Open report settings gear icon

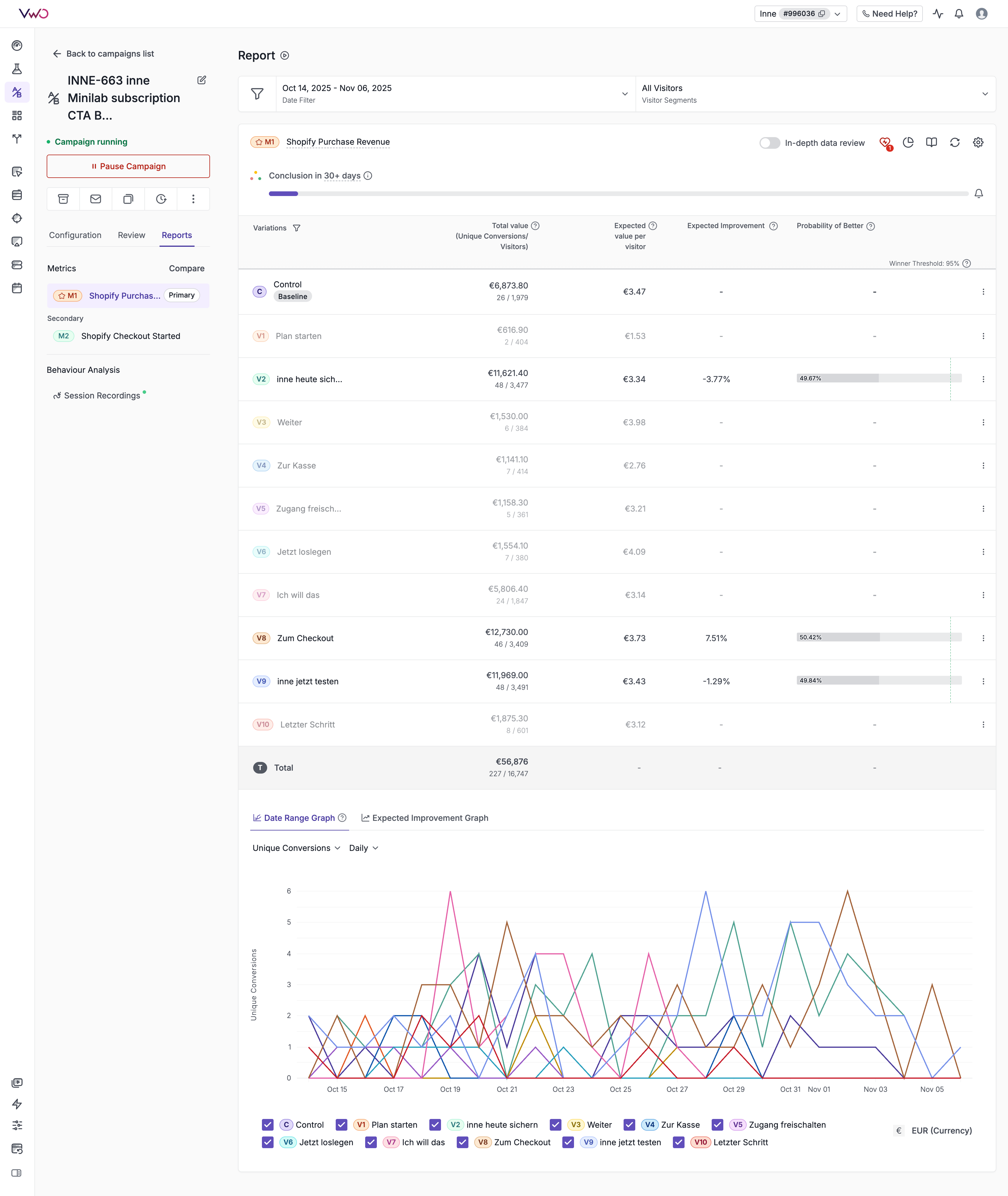coord(978,142)
